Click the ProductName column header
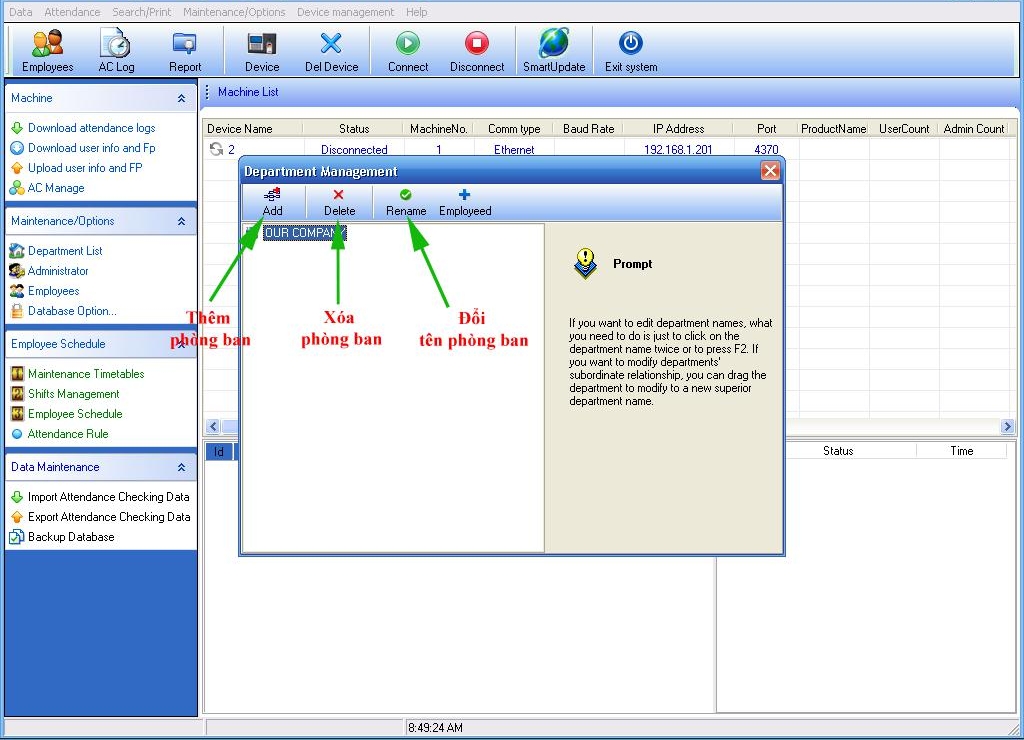 (833, 129)
